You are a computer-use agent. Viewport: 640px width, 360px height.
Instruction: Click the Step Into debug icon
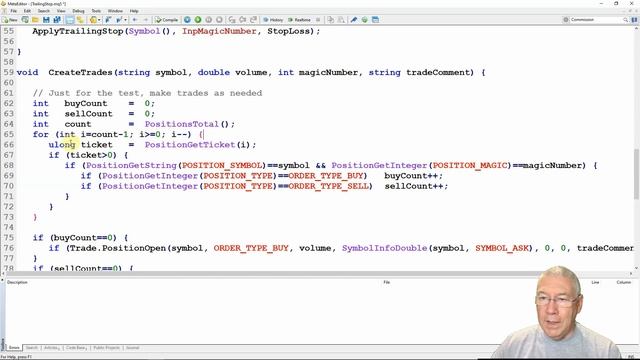click(232, 20)
